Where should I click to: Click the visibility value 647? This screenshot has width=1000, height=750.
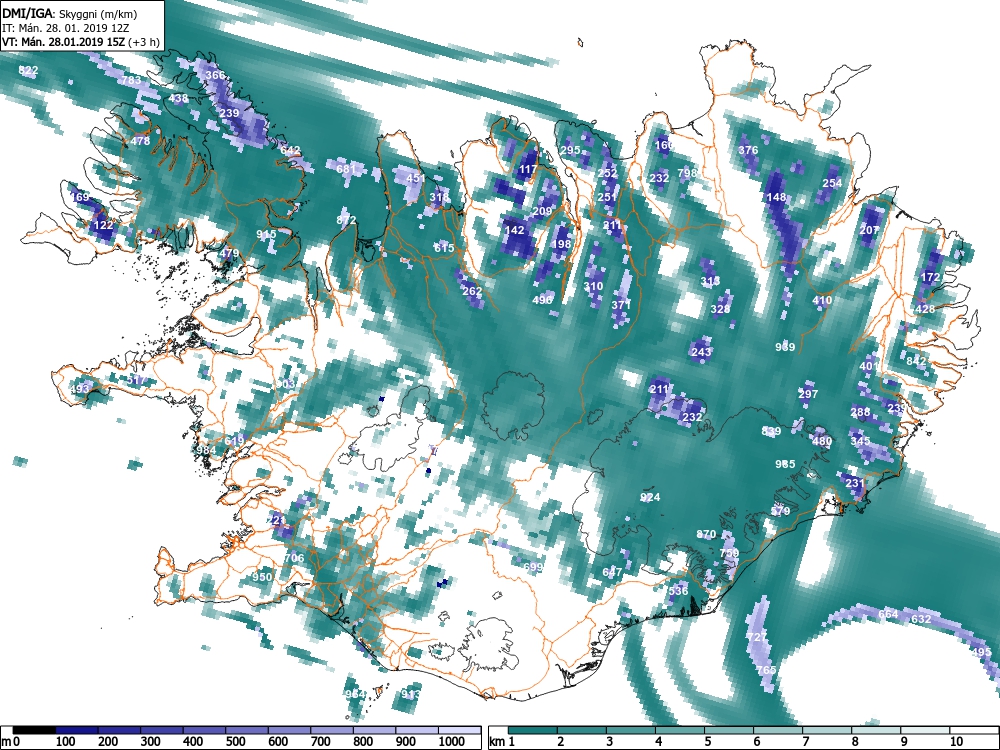[x=612, y=572]
